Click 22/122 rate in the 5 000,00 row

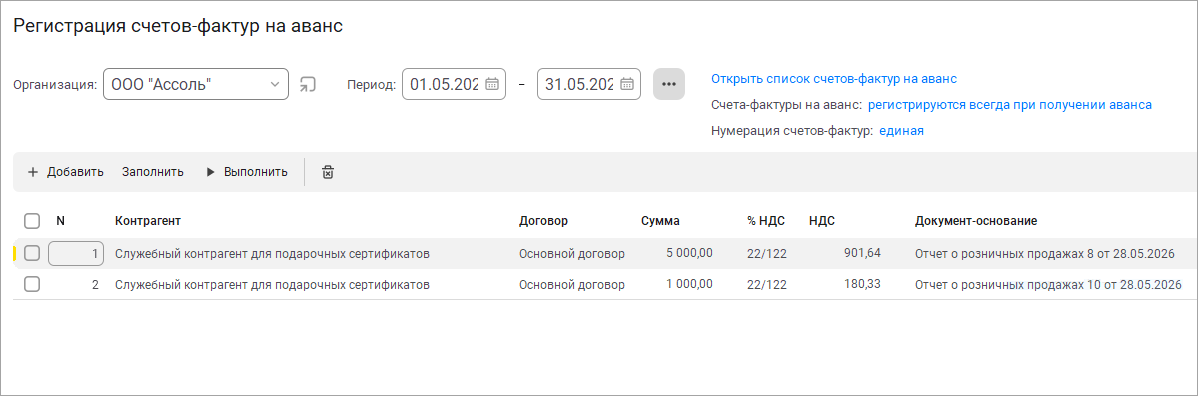tap(767, 254)
